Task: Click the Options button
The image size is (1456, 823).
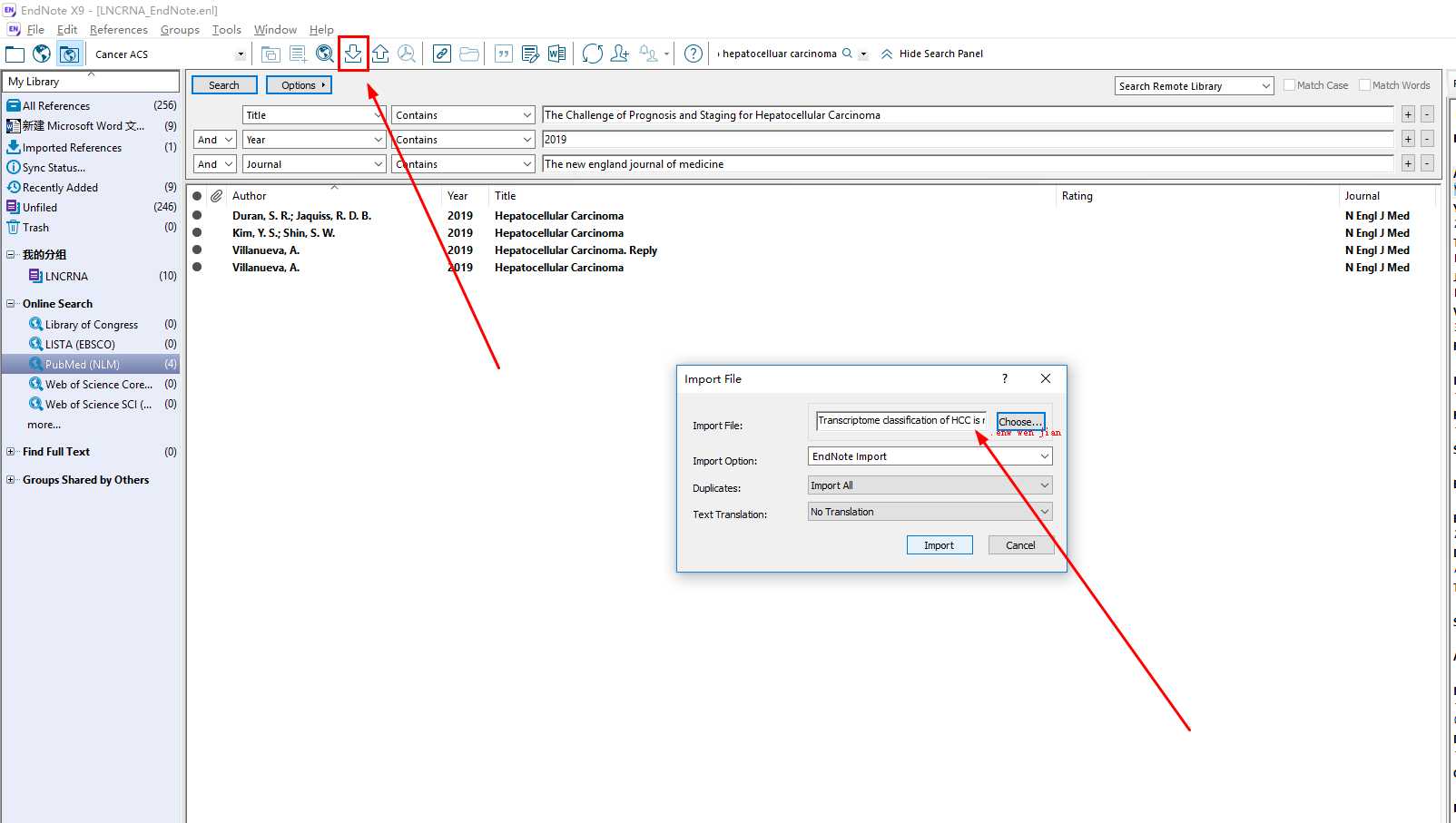Action: click(300, 85)
